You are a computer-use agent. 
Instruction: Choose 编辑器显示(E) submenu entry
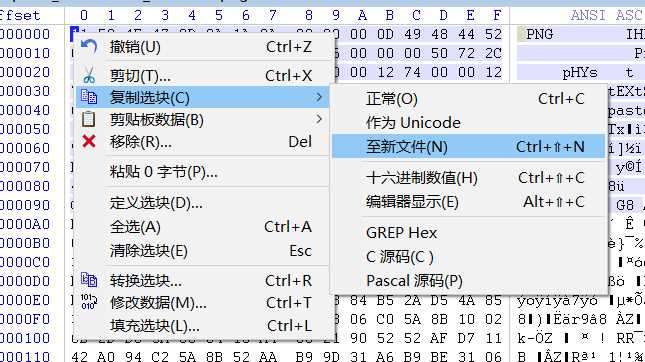tap(469, 202)
